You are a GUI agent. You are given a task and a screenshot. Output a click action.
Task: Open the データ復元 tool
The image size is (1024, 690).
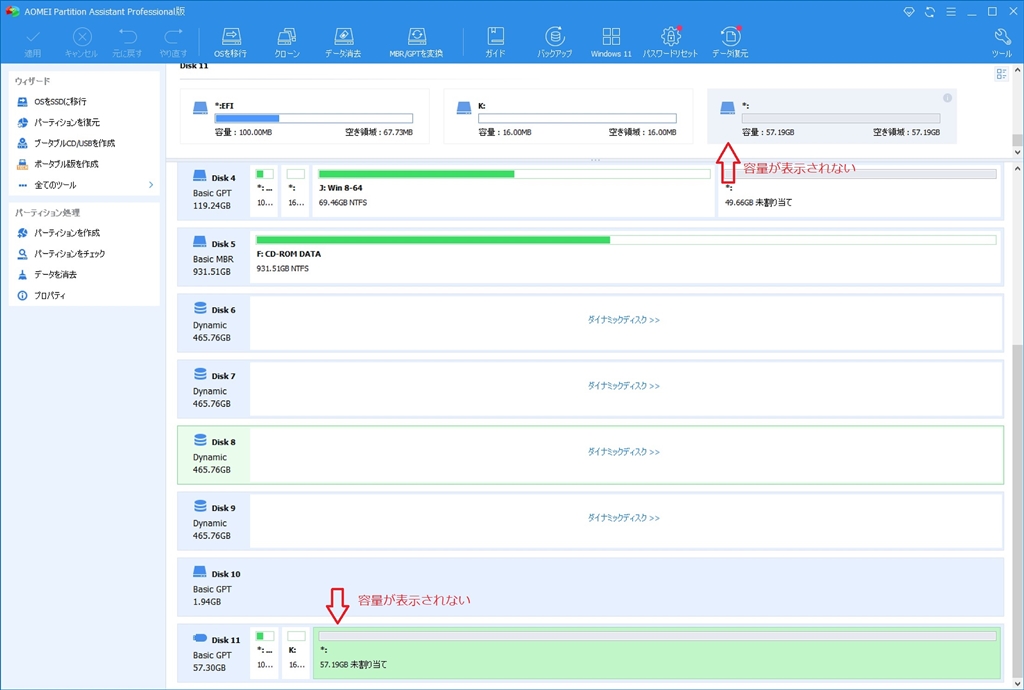[730, 43]
